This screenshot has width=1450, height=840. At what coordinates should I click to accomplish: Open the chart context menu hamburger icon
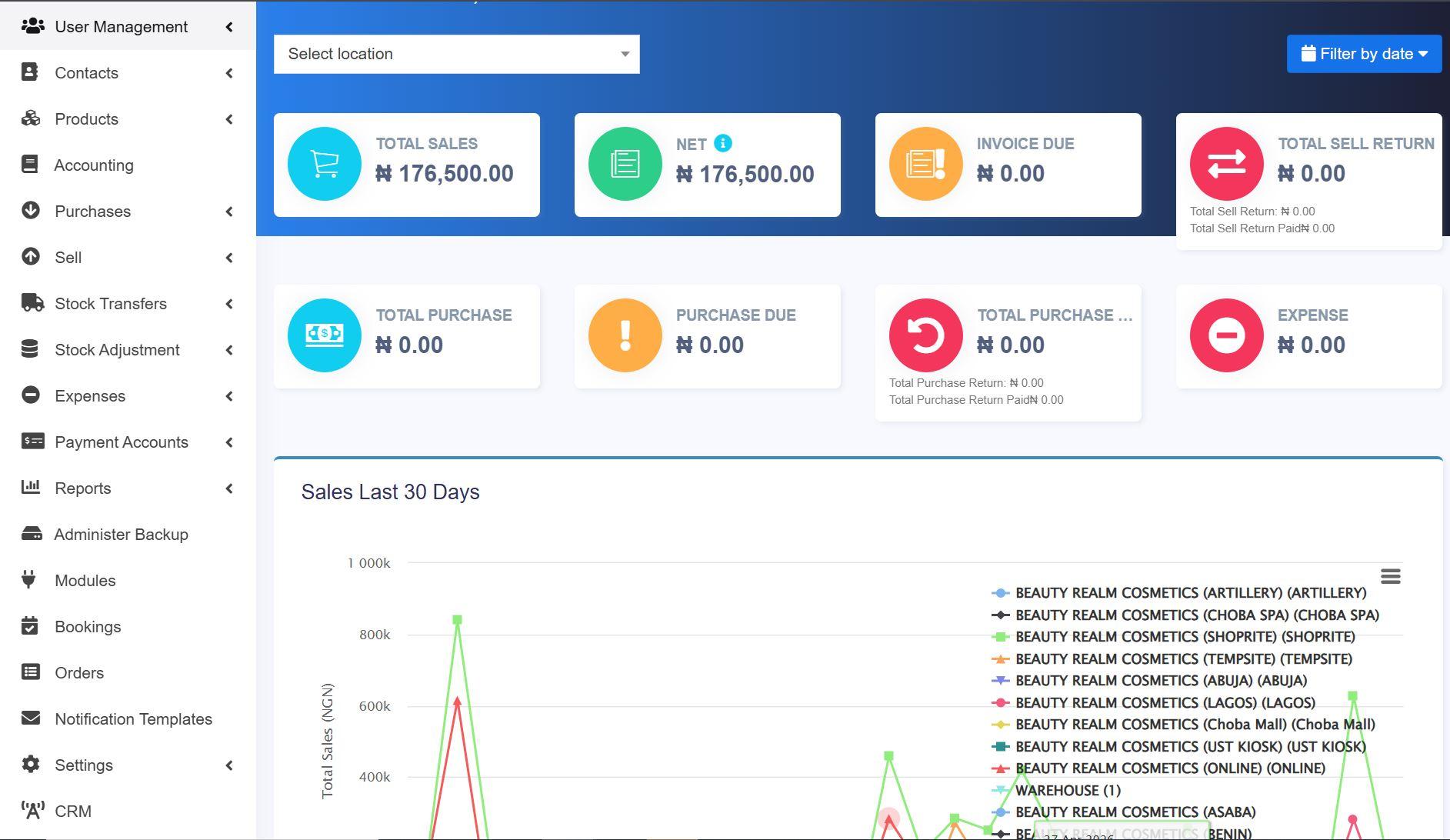[x=1390, y=577]
